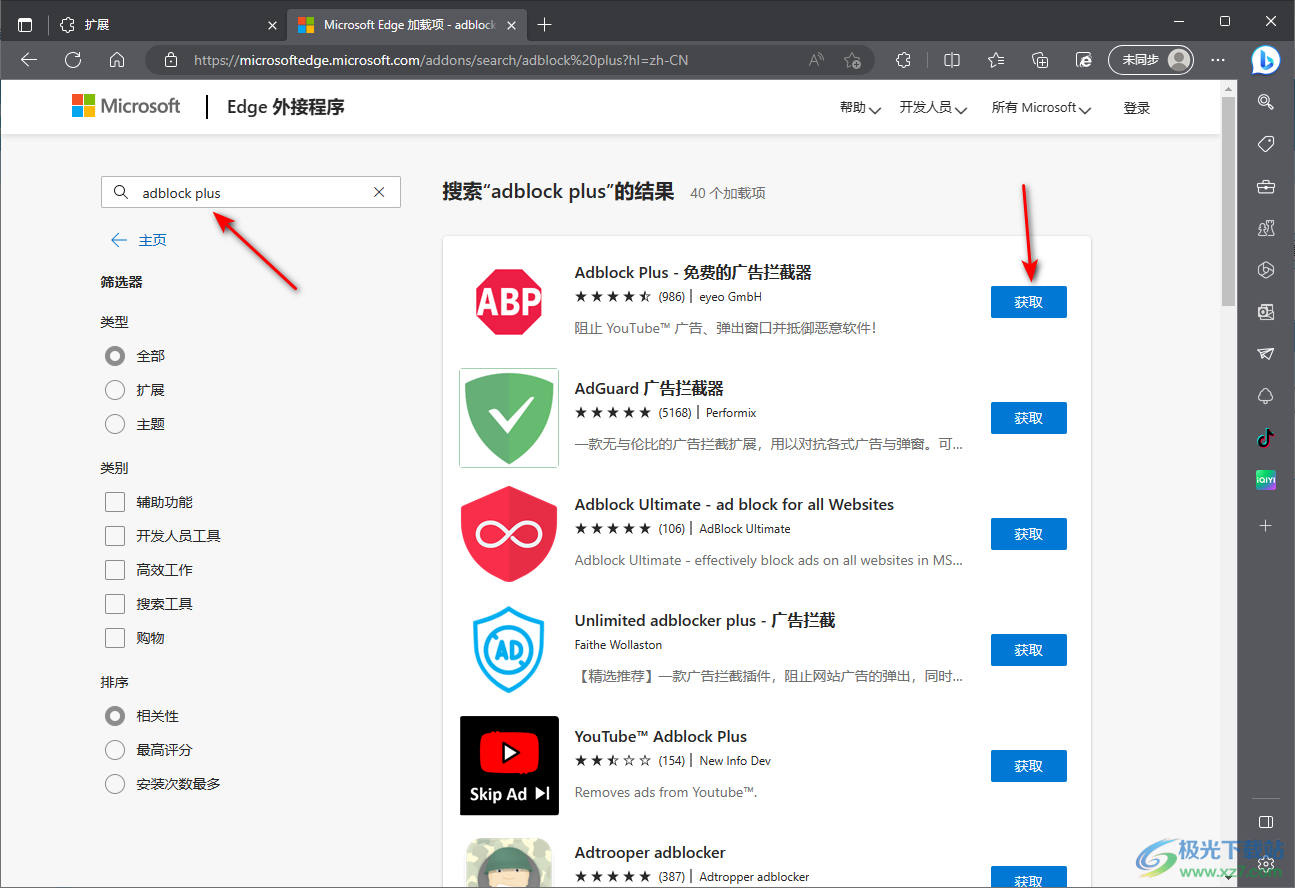Image resolution: width=1295 pixels, height=888 pixels.
Task: Open the AdGuard green shield thumbnail
Action: (x=509, y=418)
